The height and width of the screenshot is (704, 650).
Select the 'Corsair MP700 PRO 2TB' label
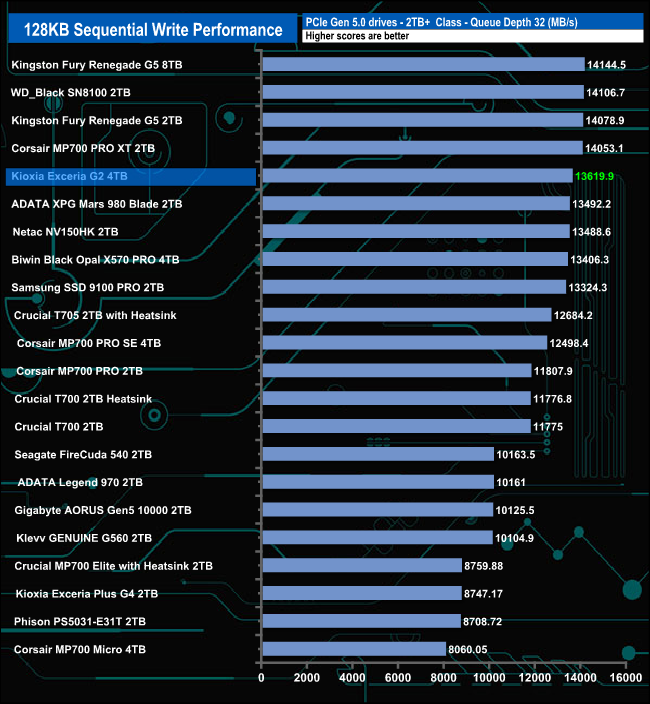79,371
